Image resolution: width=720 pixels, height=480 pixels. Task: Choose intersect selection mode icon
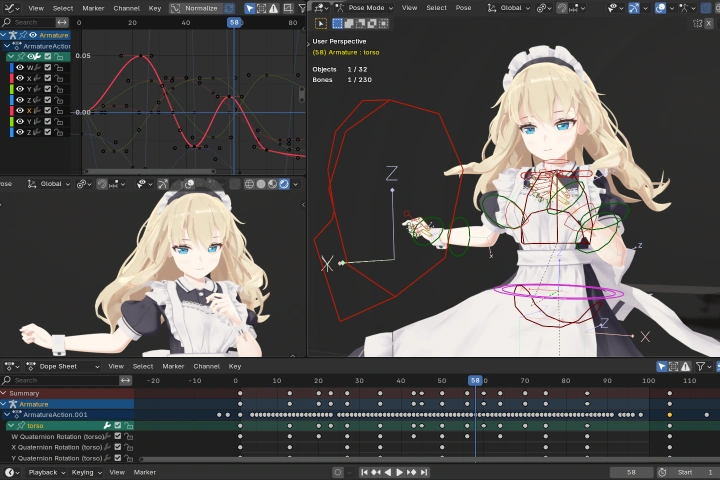(383, 23)
